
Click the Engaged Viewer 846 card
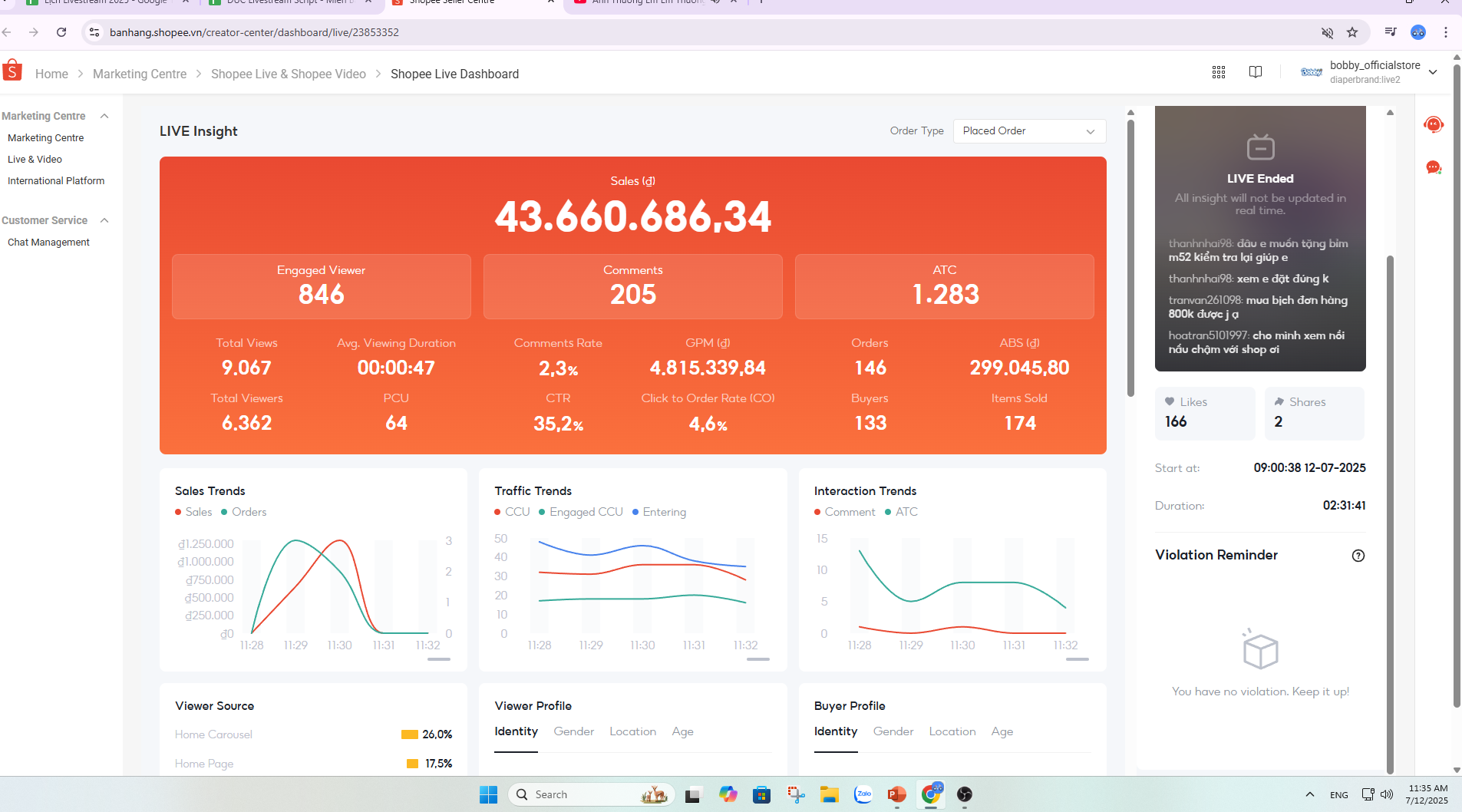tap(322, 286)
